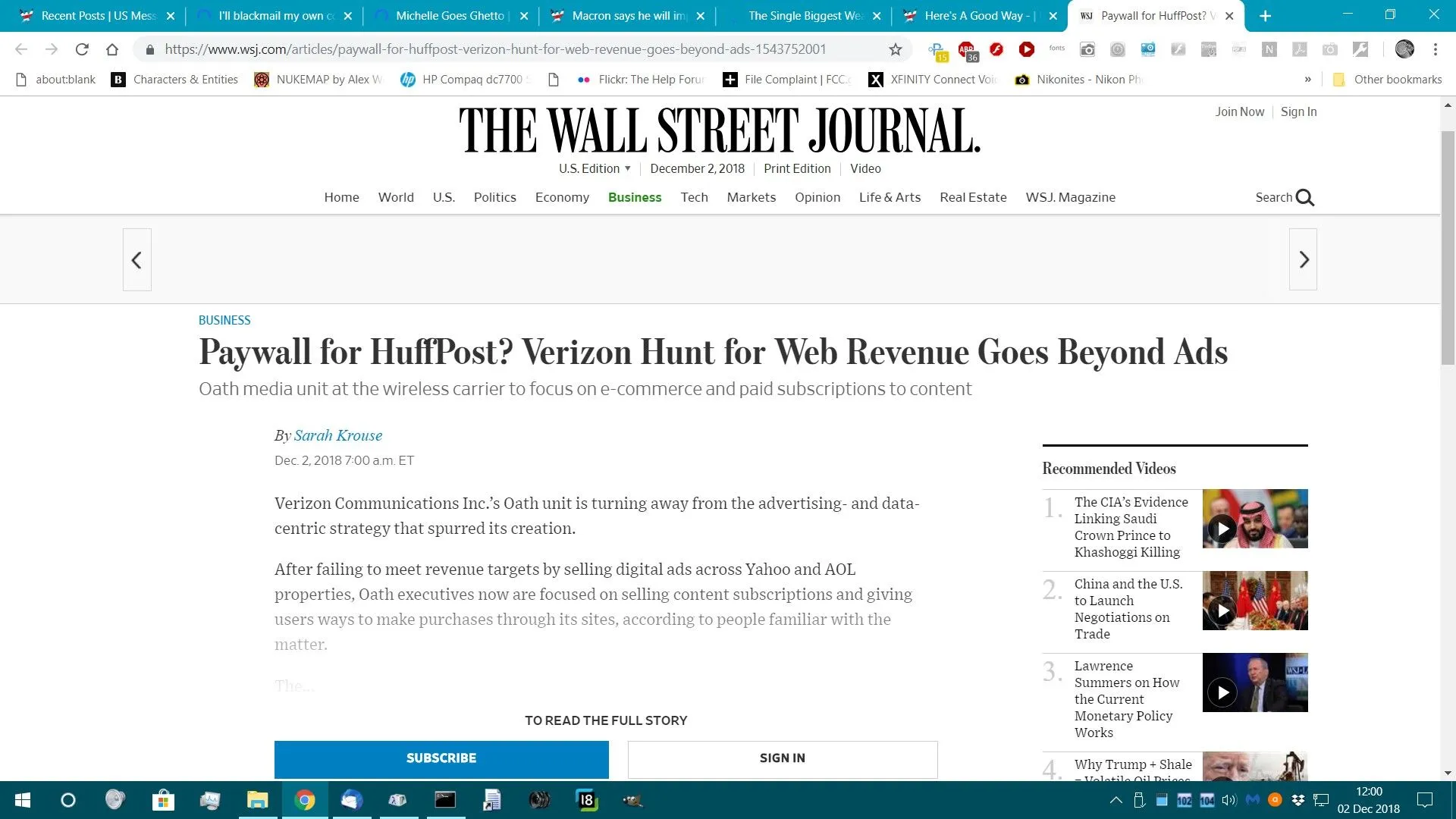Open the Chrome profile avatar
This screenshot has height=819, width=1456.
point(1404,49)
